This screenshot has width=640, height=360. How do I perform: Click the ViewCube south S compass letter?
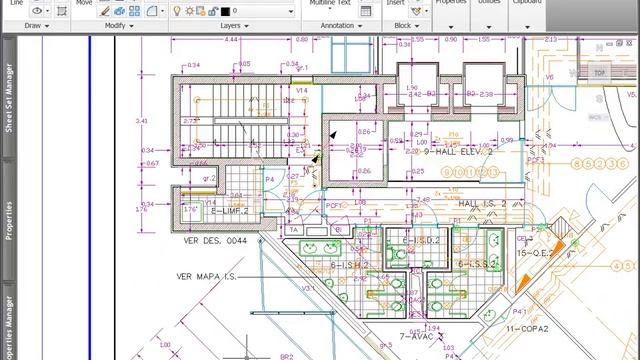tap(599, 99)
